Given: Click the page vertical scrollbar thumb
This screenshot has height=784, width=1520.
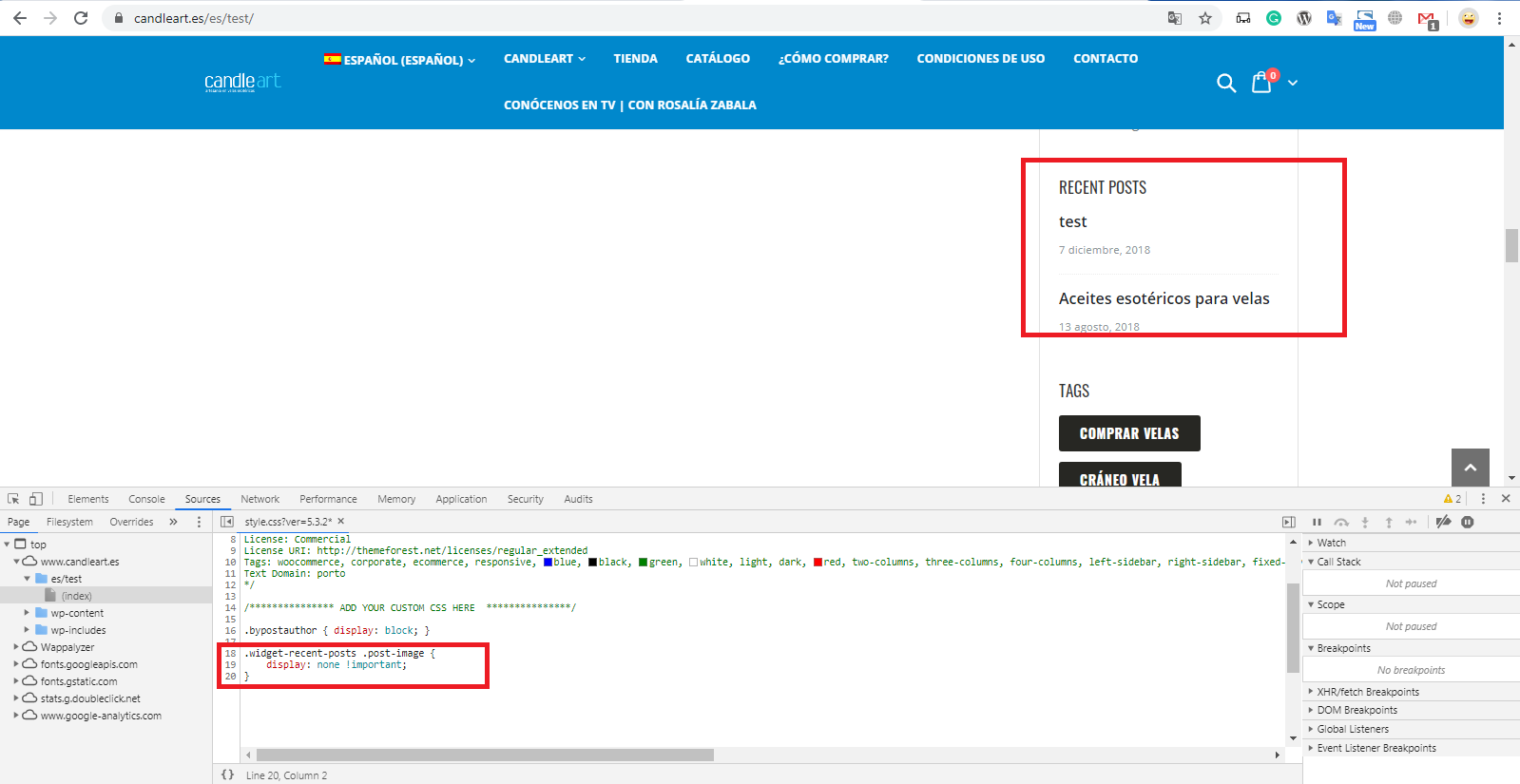Looking at the screenshot, I should tap(1511, 245).
